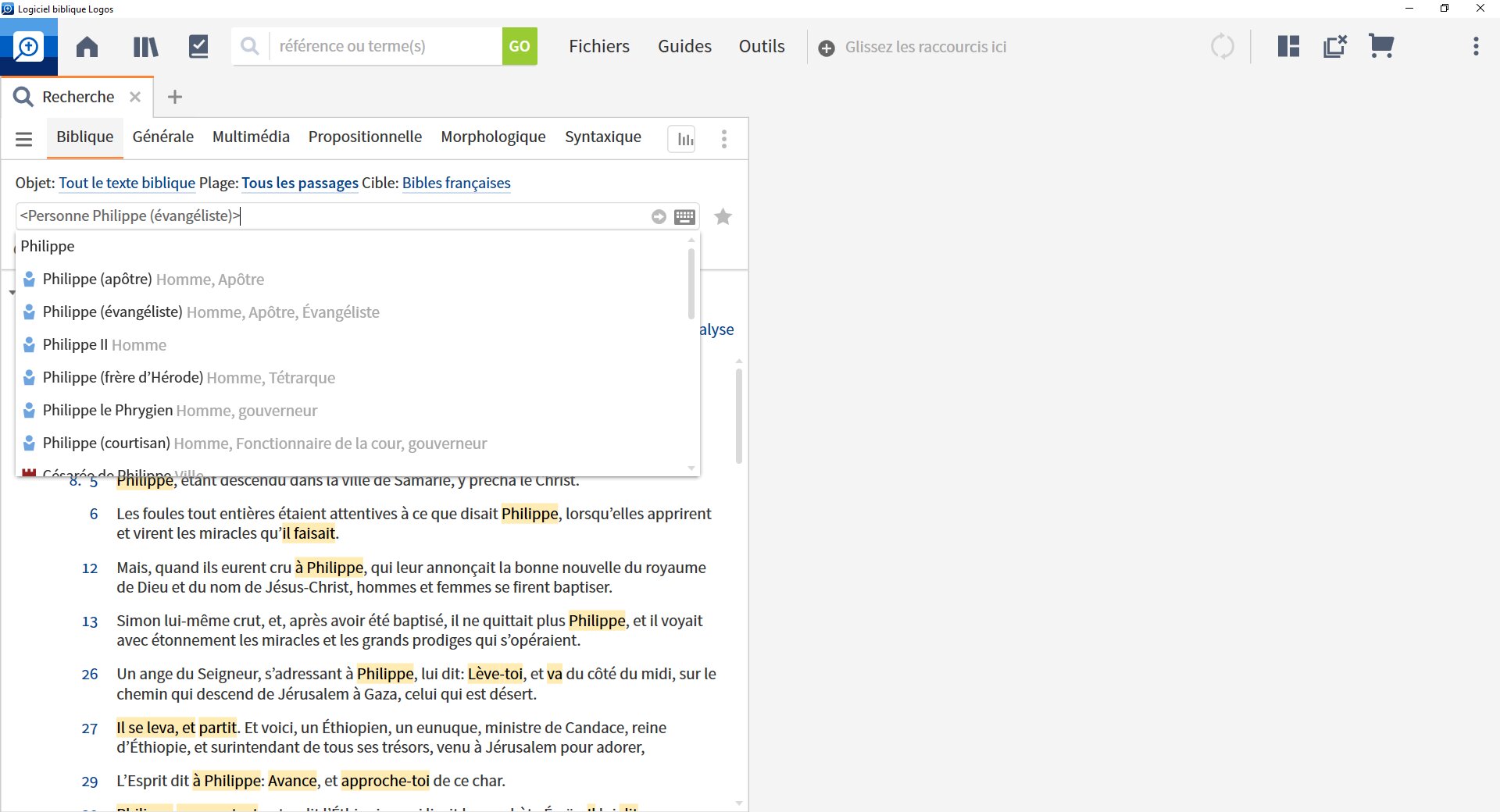Switch to the Propositionnelle search tab
The image size is (1500, 812).
tap(365, 137)
